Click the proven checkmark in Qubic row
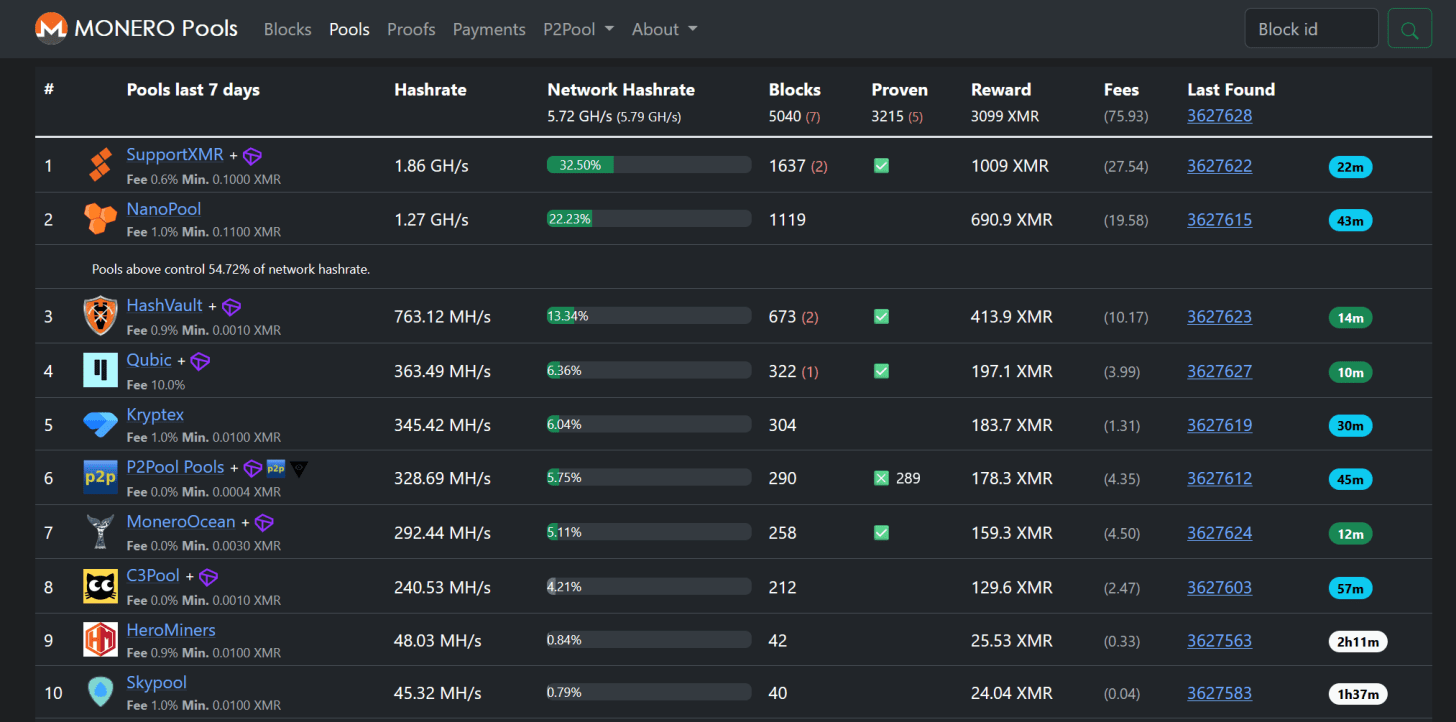1456x722 pixels. (x=881, y=371)
